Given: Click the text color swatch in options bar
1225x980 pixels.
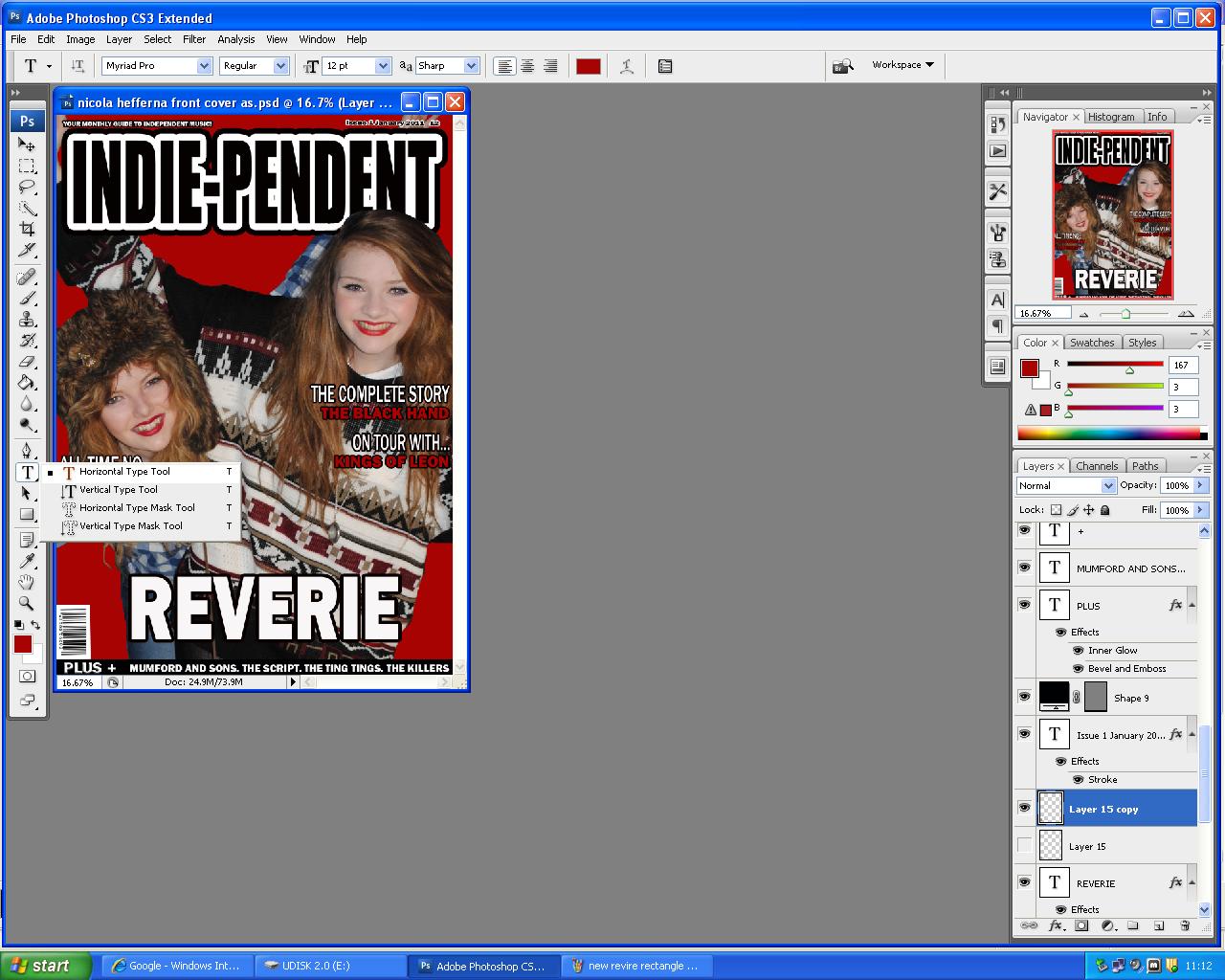Looking at the screenshot, I should pyautogui.click(x=588, y=66).
